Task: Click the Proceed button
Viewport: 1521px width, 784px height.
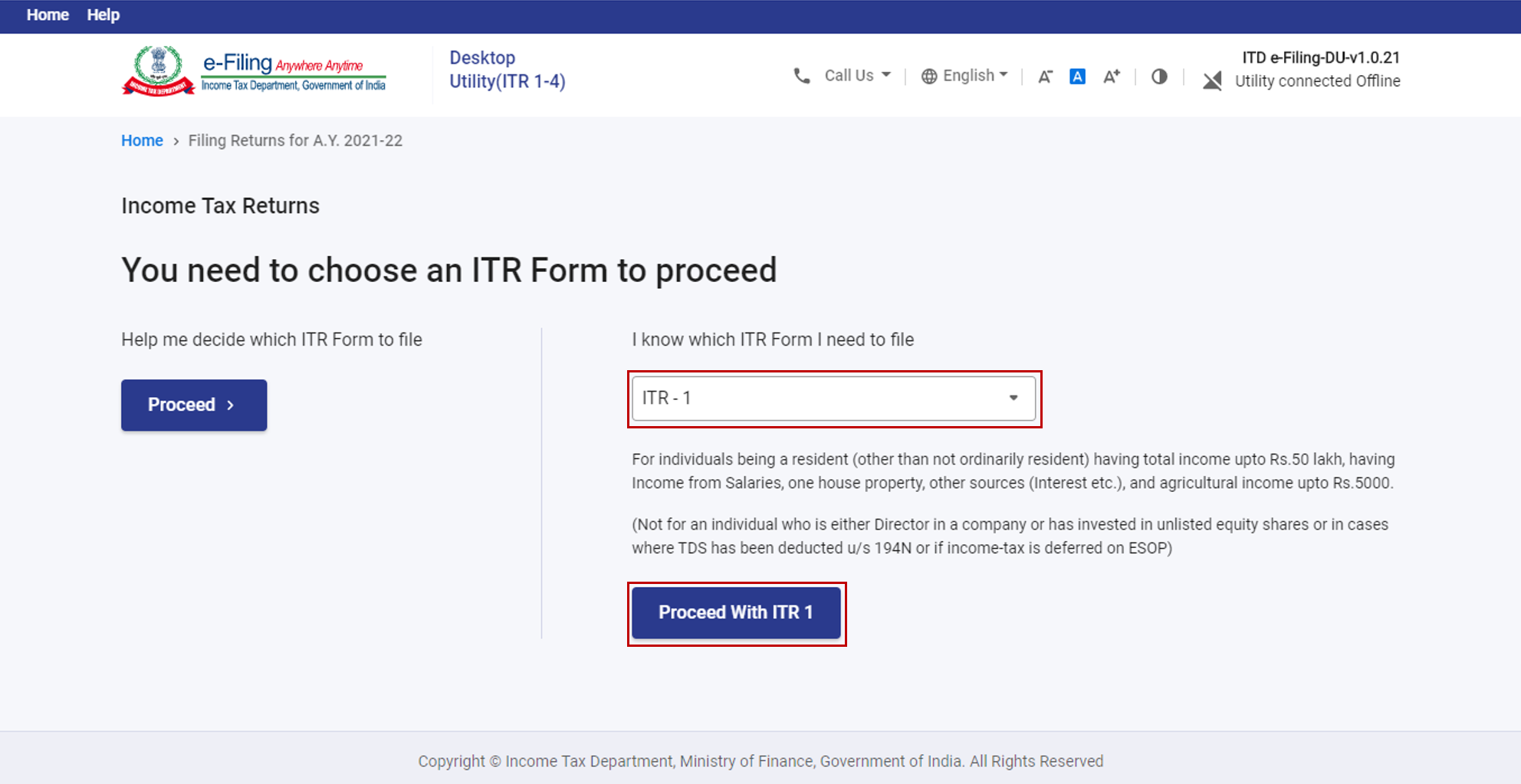Action: (x=194, y=405)
